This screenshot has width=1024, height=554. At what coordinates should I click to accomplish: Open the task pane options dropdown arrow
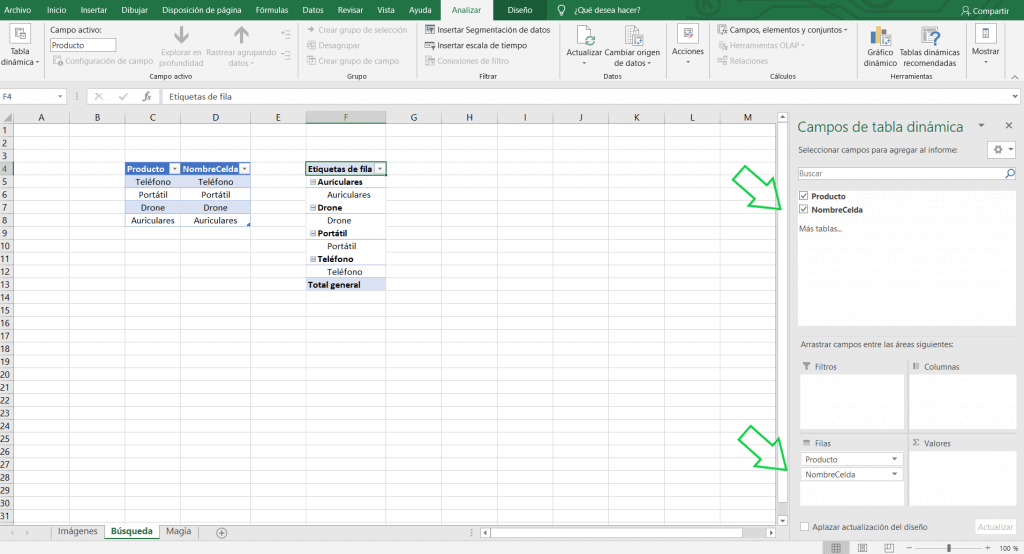981,125
